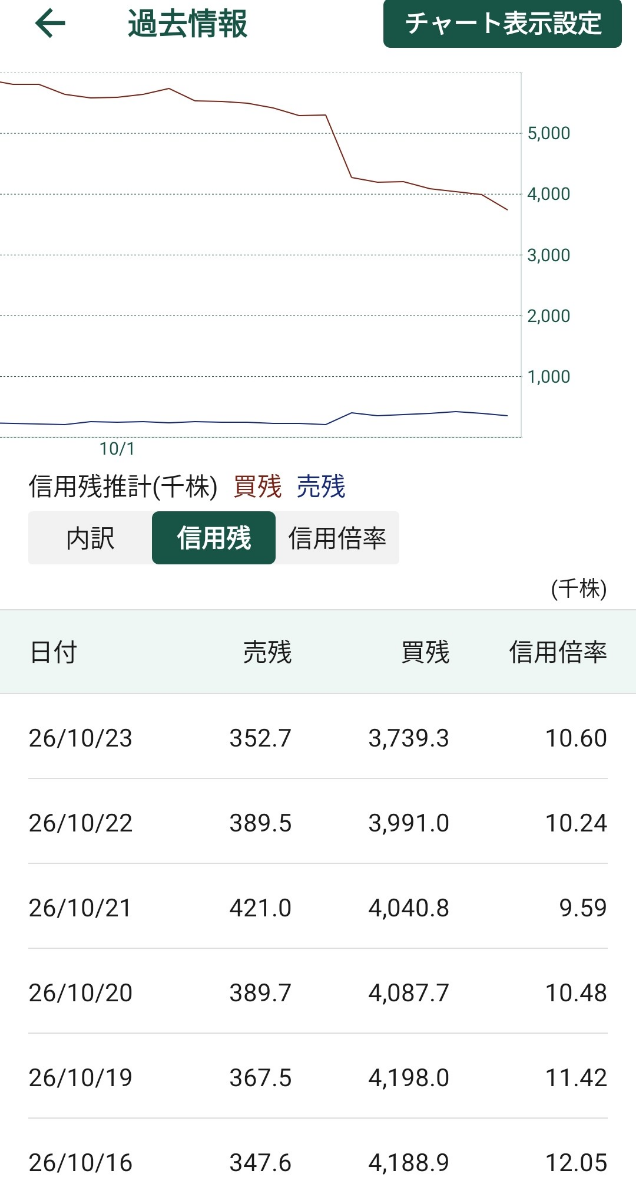Screen dimensions: 636x1200
Task: Click the 10.60 ratio value
Action: 576,738
